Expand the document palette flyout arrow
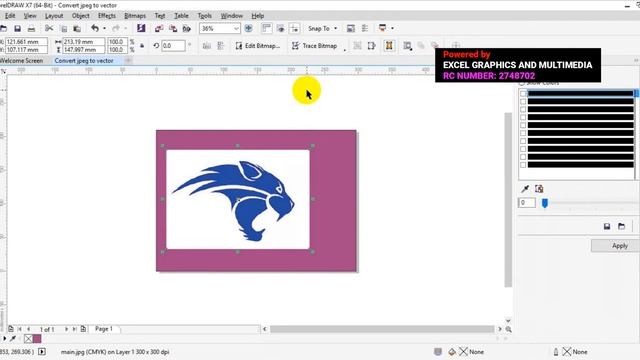Image resolution: width=640 pixels, height=360 pixels. (4, 338)
